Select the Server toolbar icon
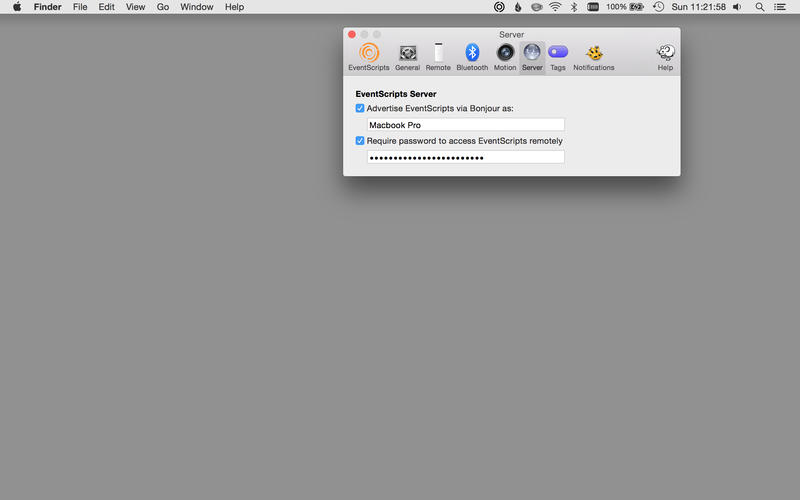The width and height of the screenshot is (800, 500). [532, 56]
